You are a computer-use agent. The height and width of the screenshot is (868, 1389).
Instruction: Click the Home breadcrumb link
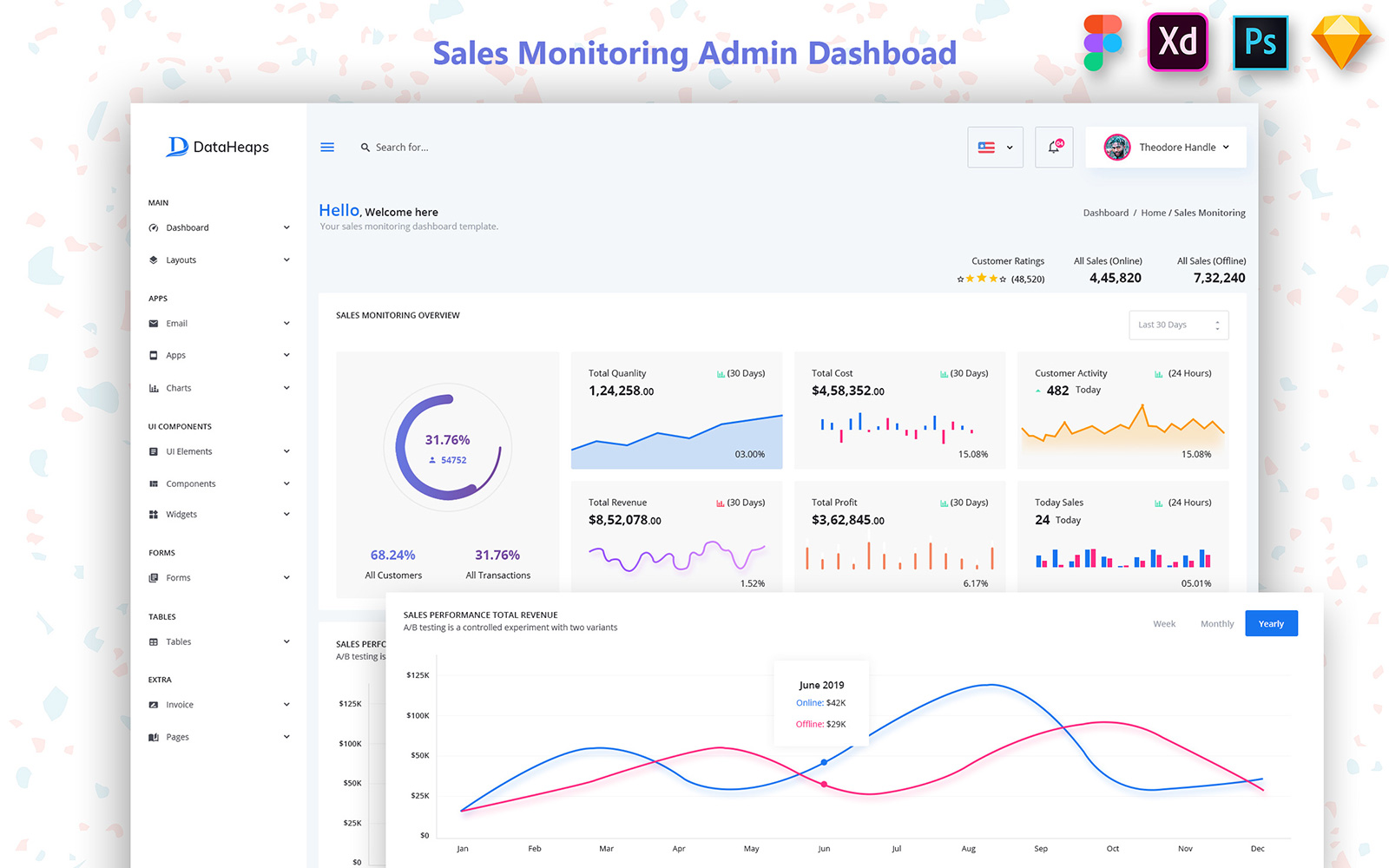1153,213
